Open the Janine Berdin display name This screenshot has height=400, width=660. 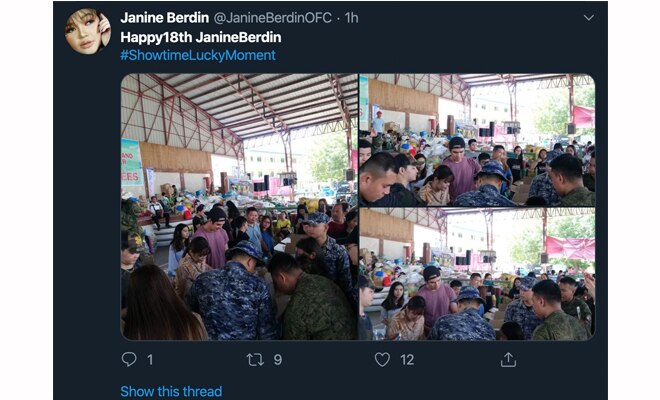[x=165, y=18]
